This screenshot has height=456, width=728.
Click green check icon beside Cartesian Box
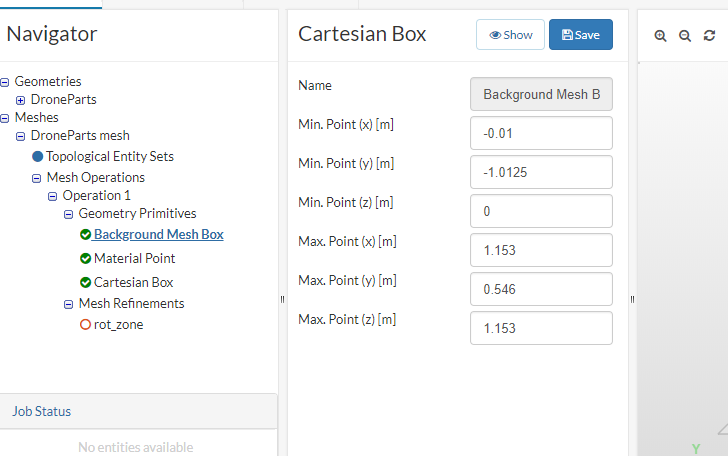tap(85, 283)
